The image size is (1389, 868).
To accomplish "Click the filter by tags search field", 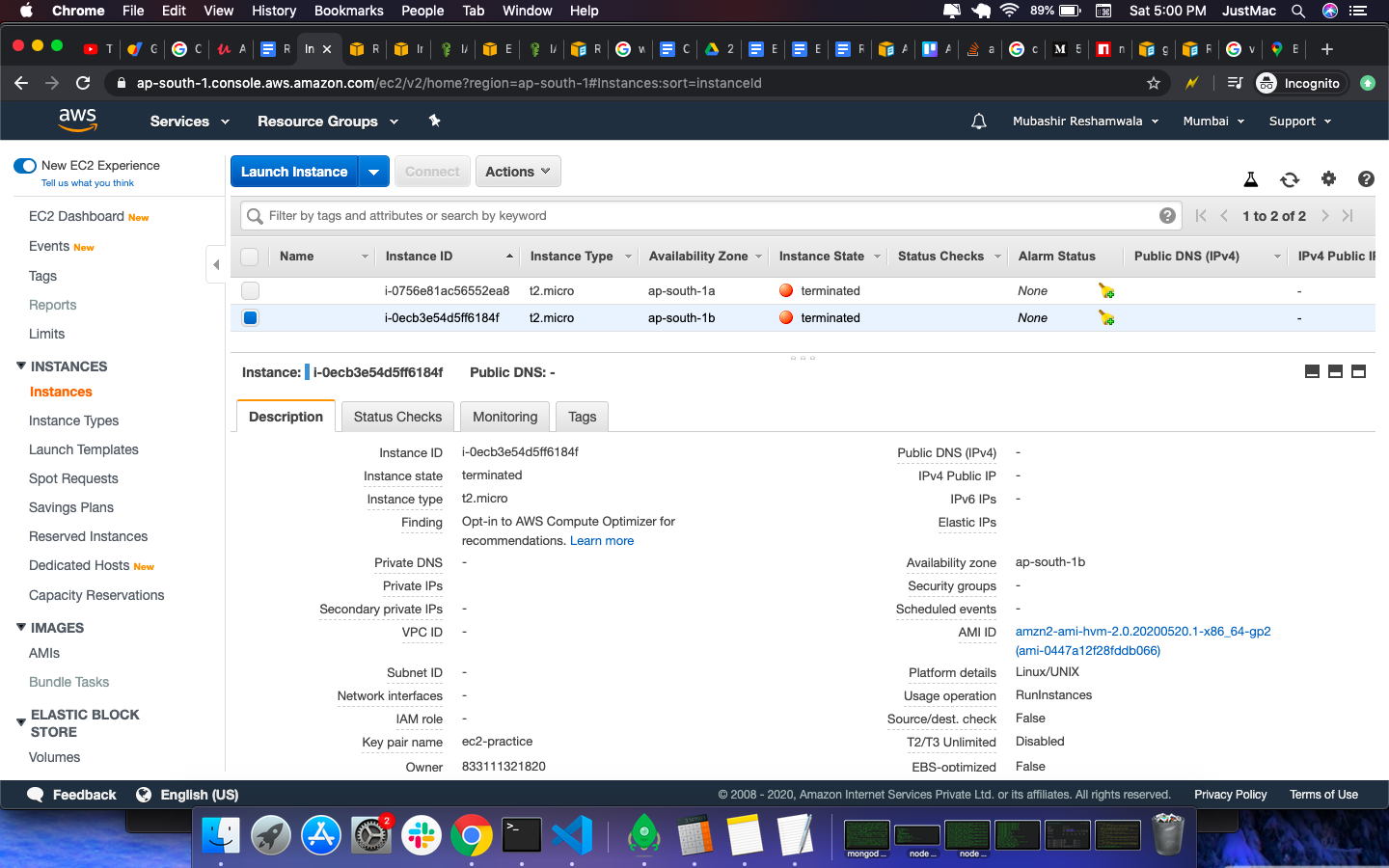I will click(x=709, y=216).
